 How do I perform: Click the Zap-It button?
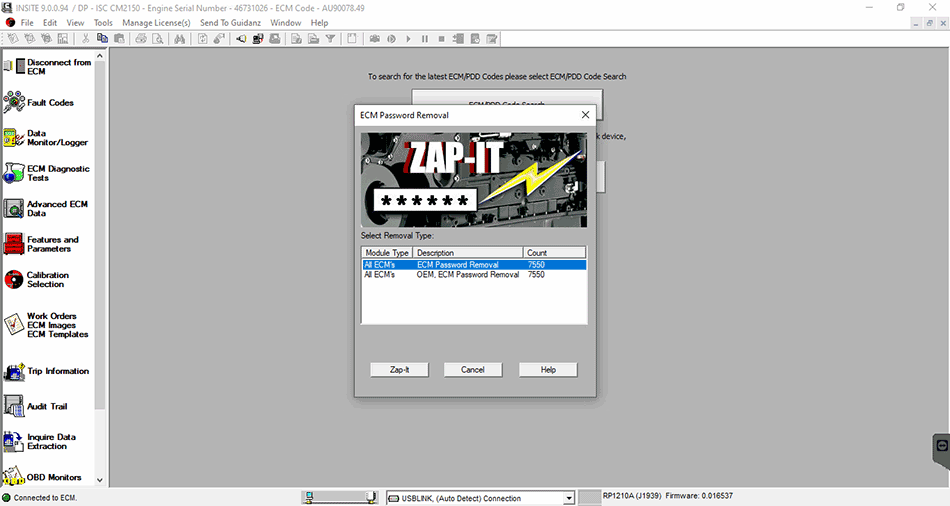[399, 370]
